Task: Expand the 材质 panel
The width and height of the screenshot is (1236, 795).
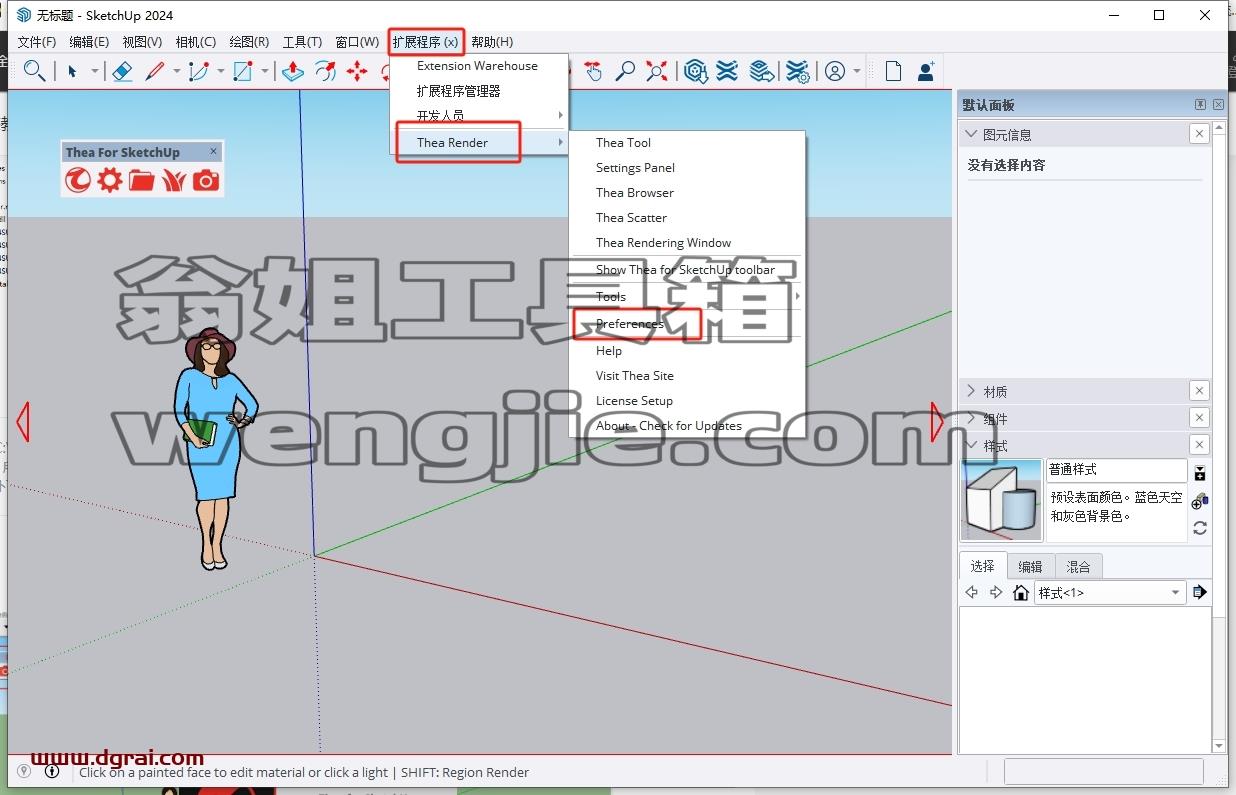Action: pyautogui.click(x=970, y=391)
